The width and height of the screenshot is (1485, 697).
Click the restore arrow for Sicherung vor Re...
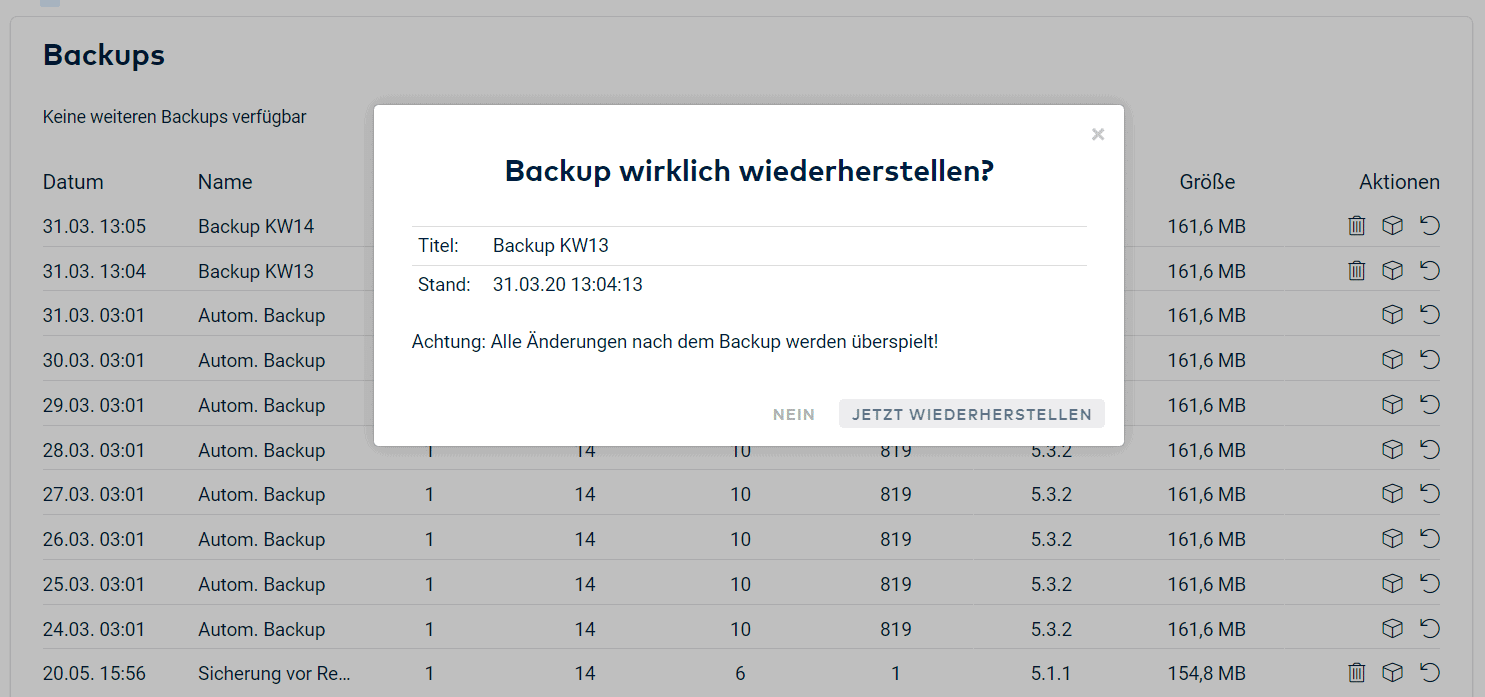(1430, 673)
